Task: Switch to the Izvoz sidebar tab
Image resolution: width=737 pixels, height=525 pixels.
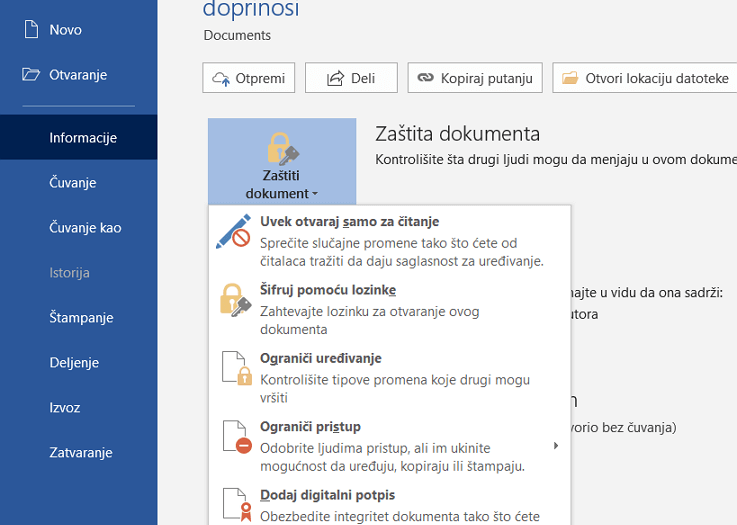Action: pos(65,408)
